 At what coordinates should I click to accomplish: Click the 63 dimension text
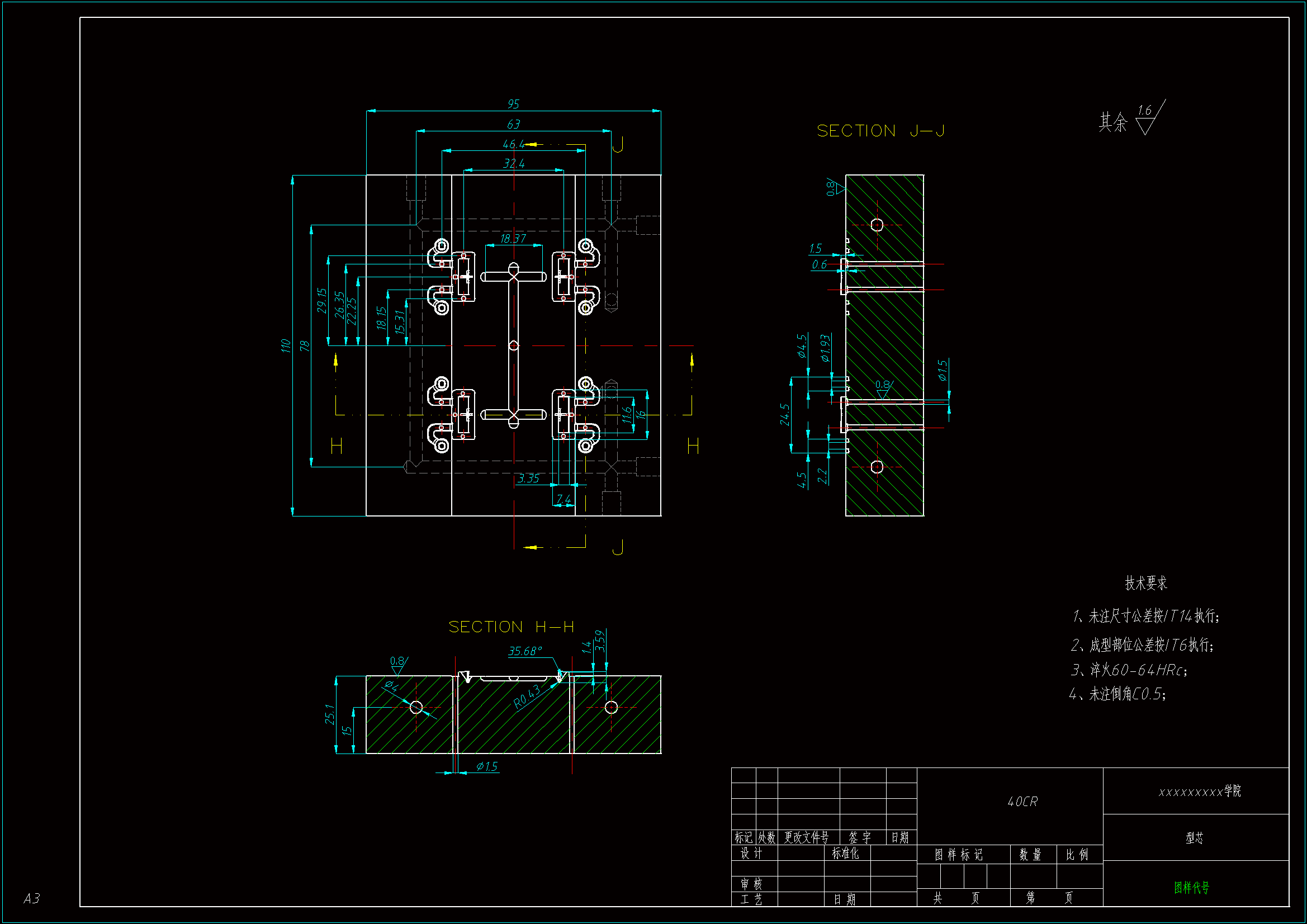pos(513,124)
